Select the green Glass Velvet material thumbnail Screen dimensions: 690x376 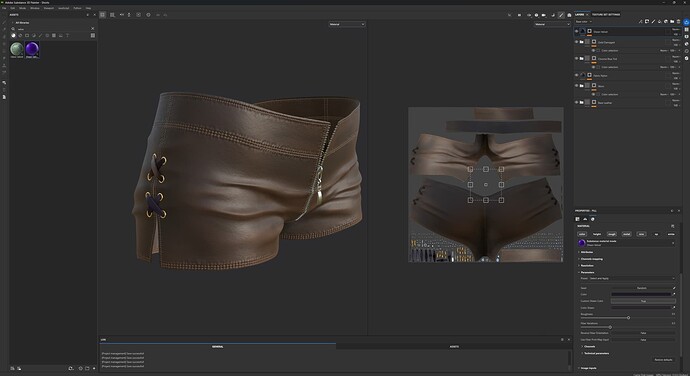tap(17, 50)
